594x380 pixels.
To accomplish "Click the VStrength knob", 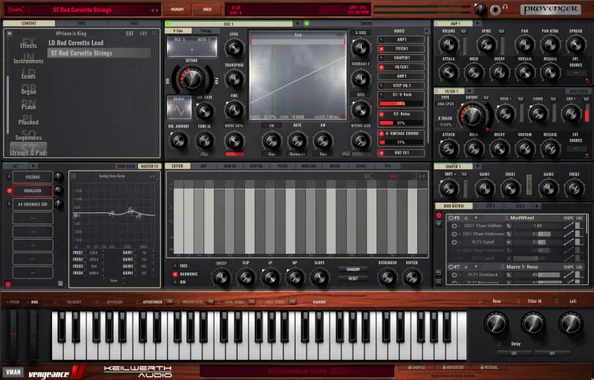I will pos(387,277).
